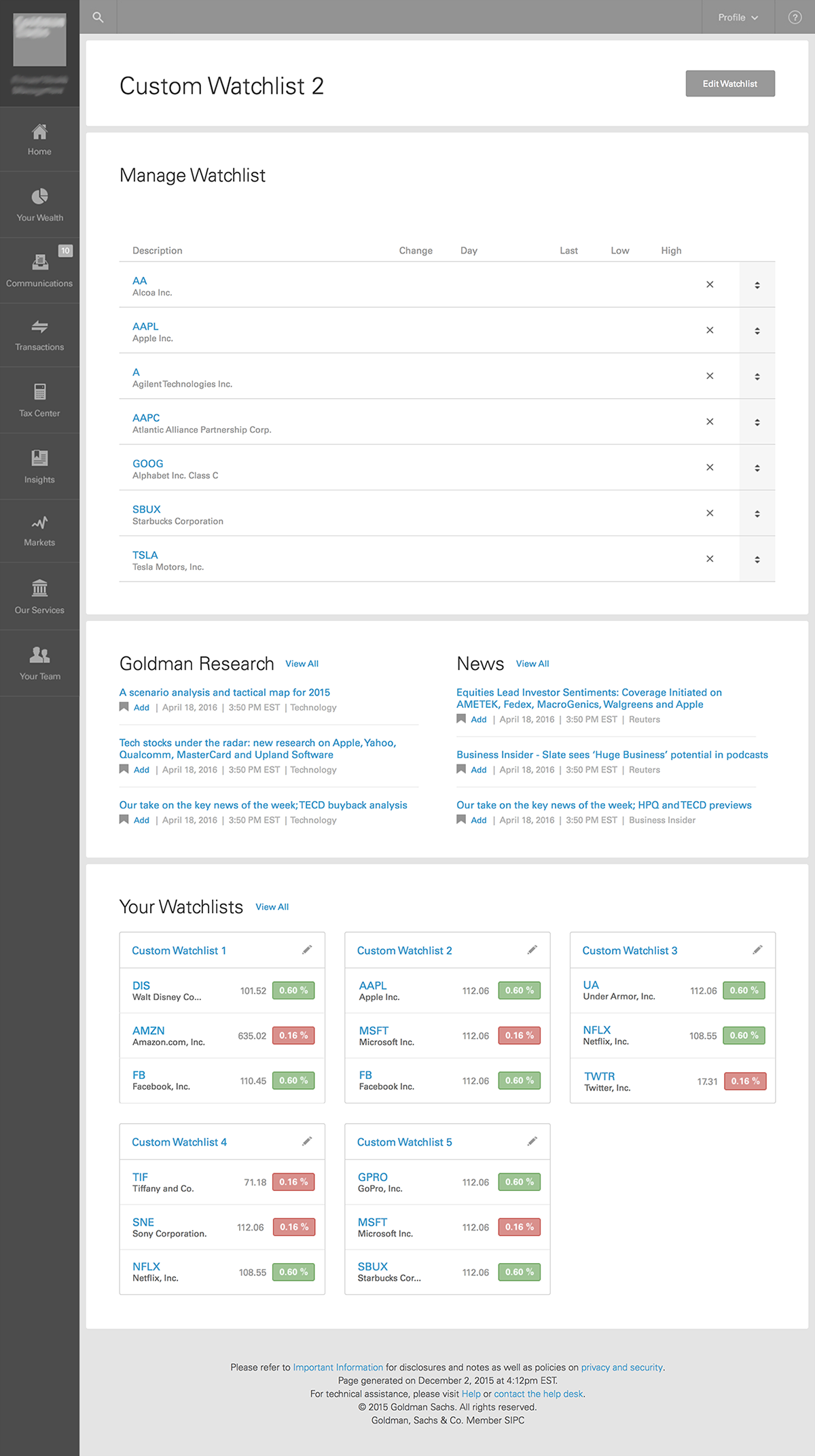Viewport: 815px width, 1456px height.
Task: Edit Custom Watchlist 2 pencil icon
Action: click(x=532, y=950)
